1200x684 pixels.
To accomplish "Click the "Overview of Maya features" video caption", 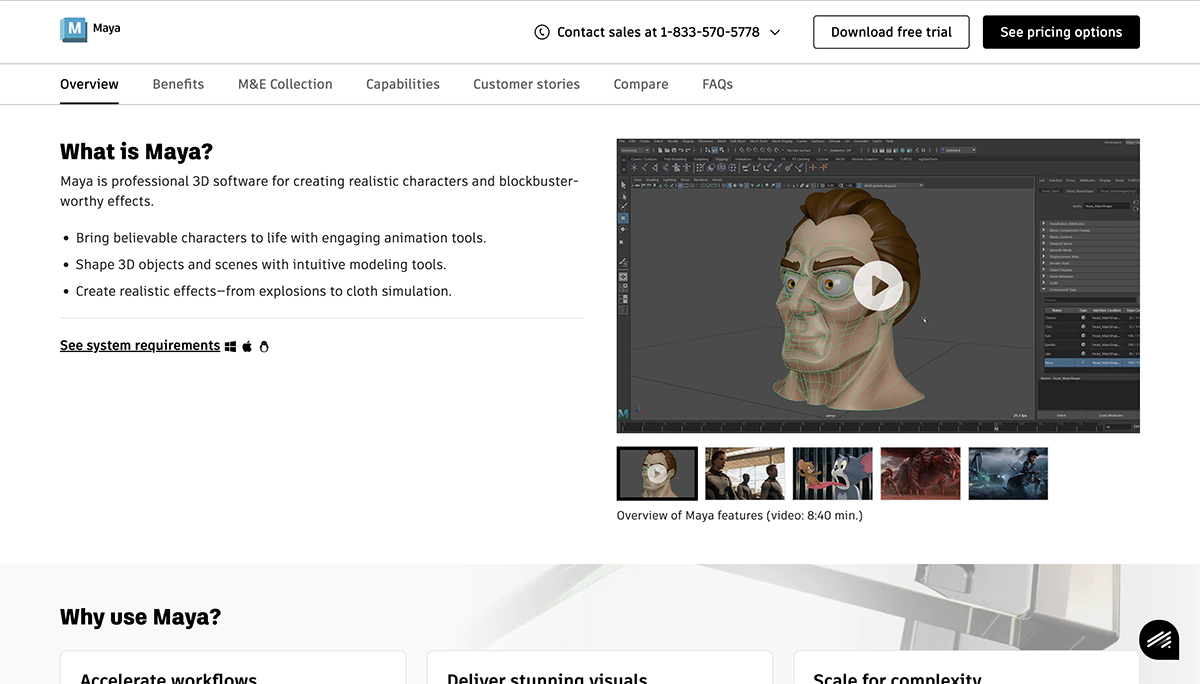I will (740, 516).
